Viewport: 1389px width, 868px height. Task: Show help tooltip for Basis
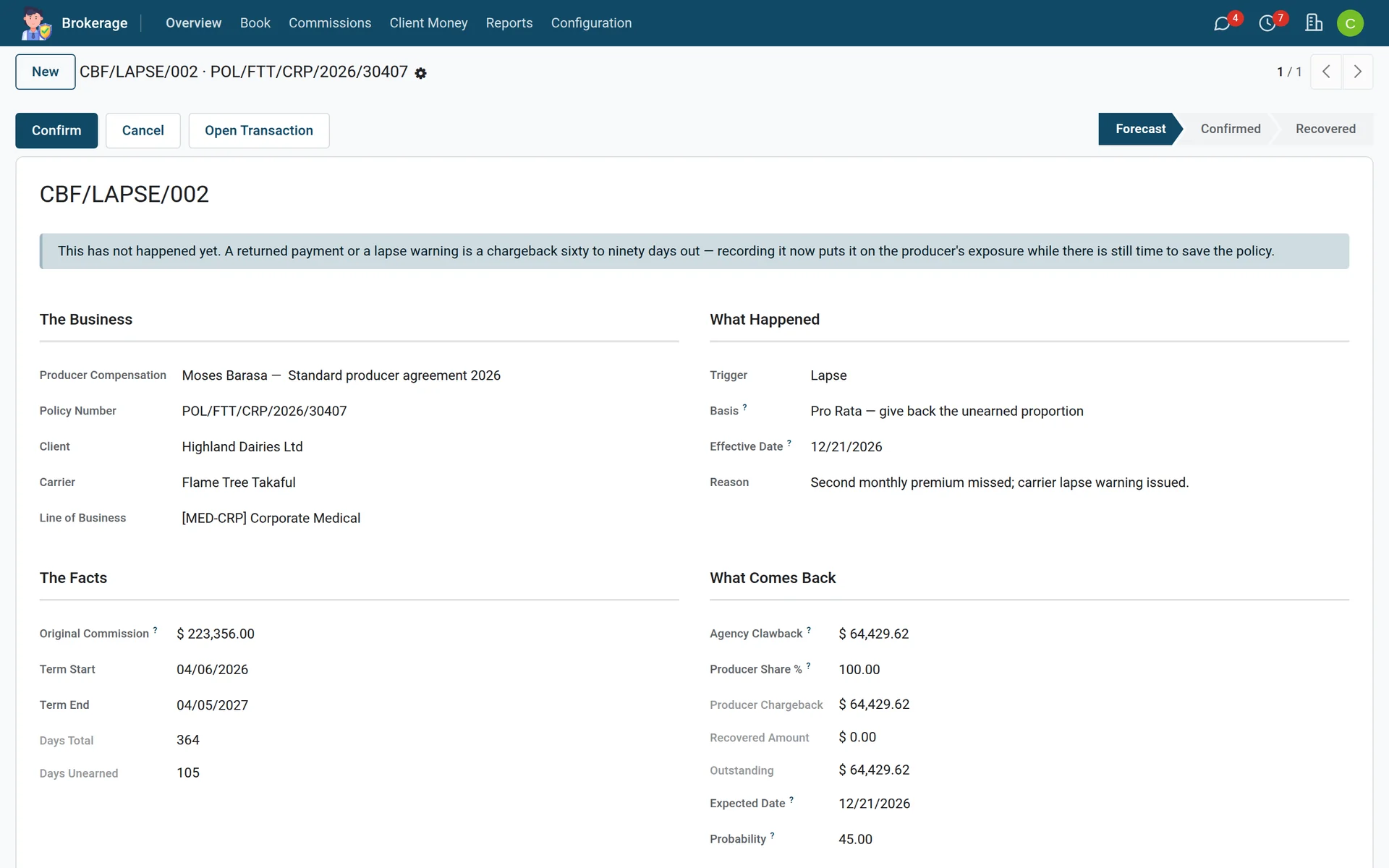pos(744,407)
